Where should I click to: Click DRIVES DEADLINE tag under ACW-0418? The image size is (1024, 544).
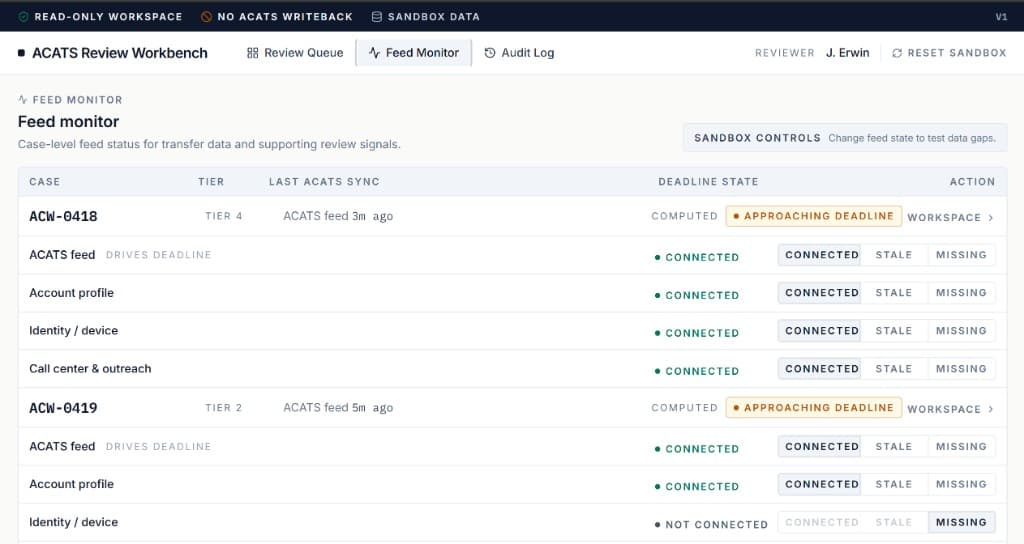click(159, 255)
